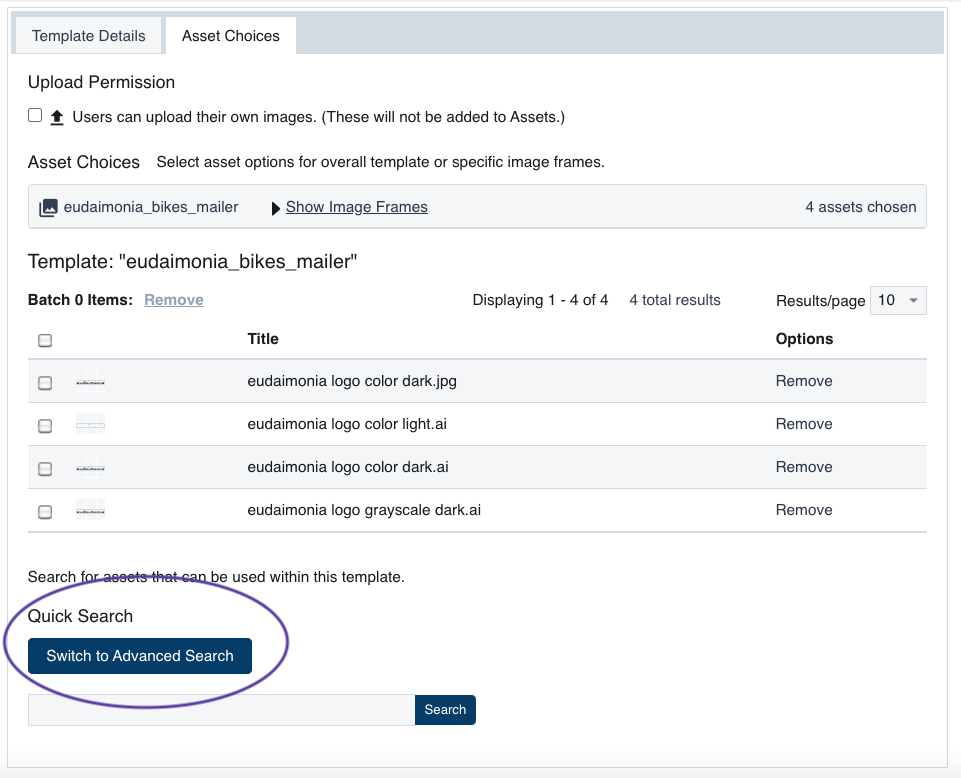Remove eudaimonia logo color light.ai
Image resolution: width=961 pixels, height=778 pixels.
click(803, 424)
